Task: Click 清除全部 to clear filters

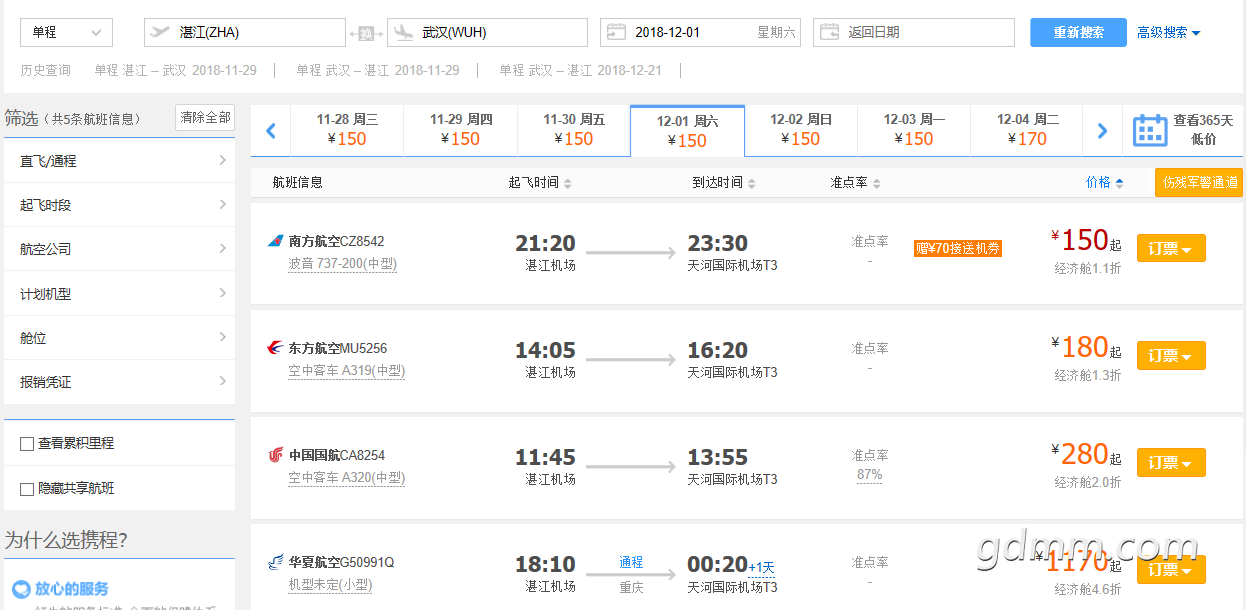Action: [205, 118]
